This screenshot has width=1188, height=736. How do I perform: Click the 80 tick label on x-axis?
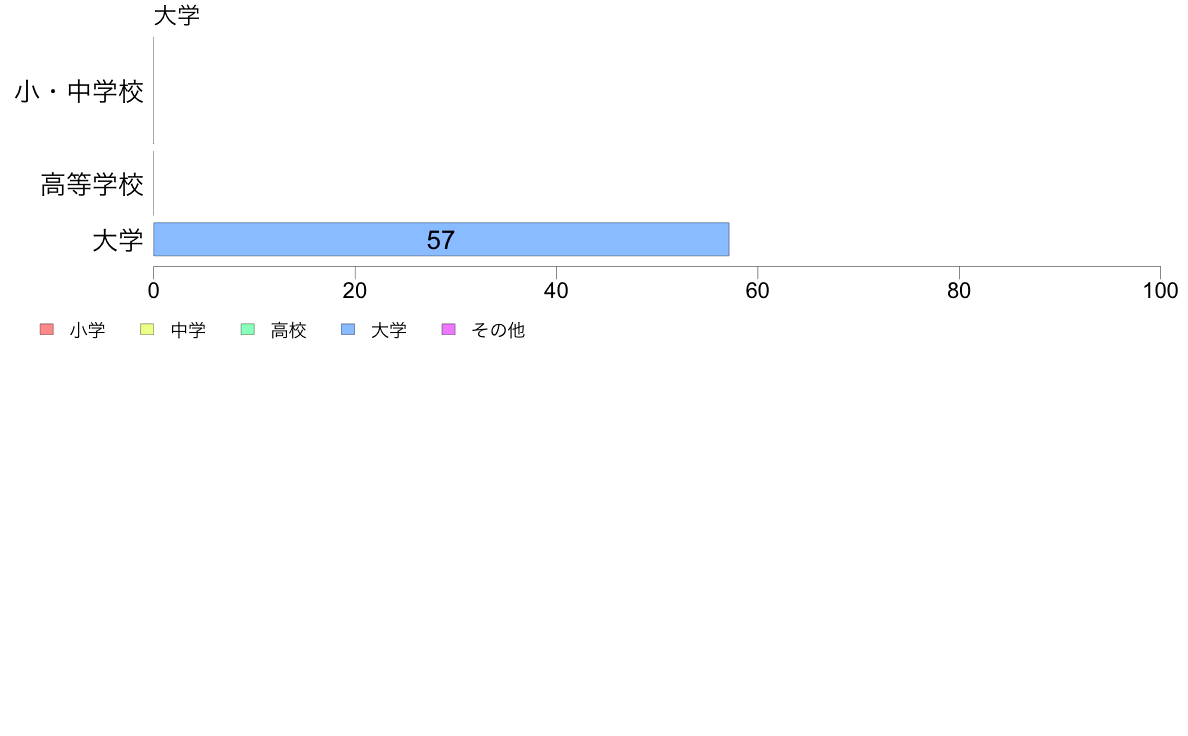[x=959, y=290]
